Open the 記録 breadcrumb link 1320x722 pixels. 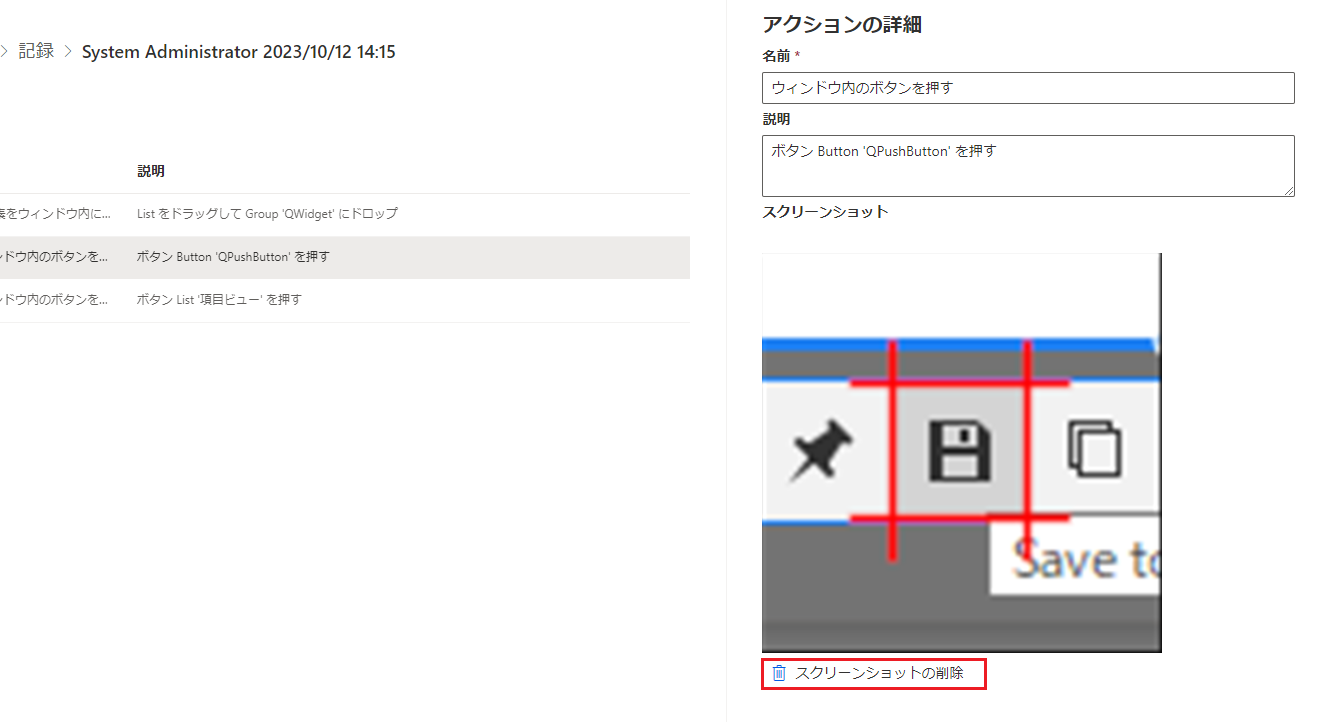(x=36, y=51)
